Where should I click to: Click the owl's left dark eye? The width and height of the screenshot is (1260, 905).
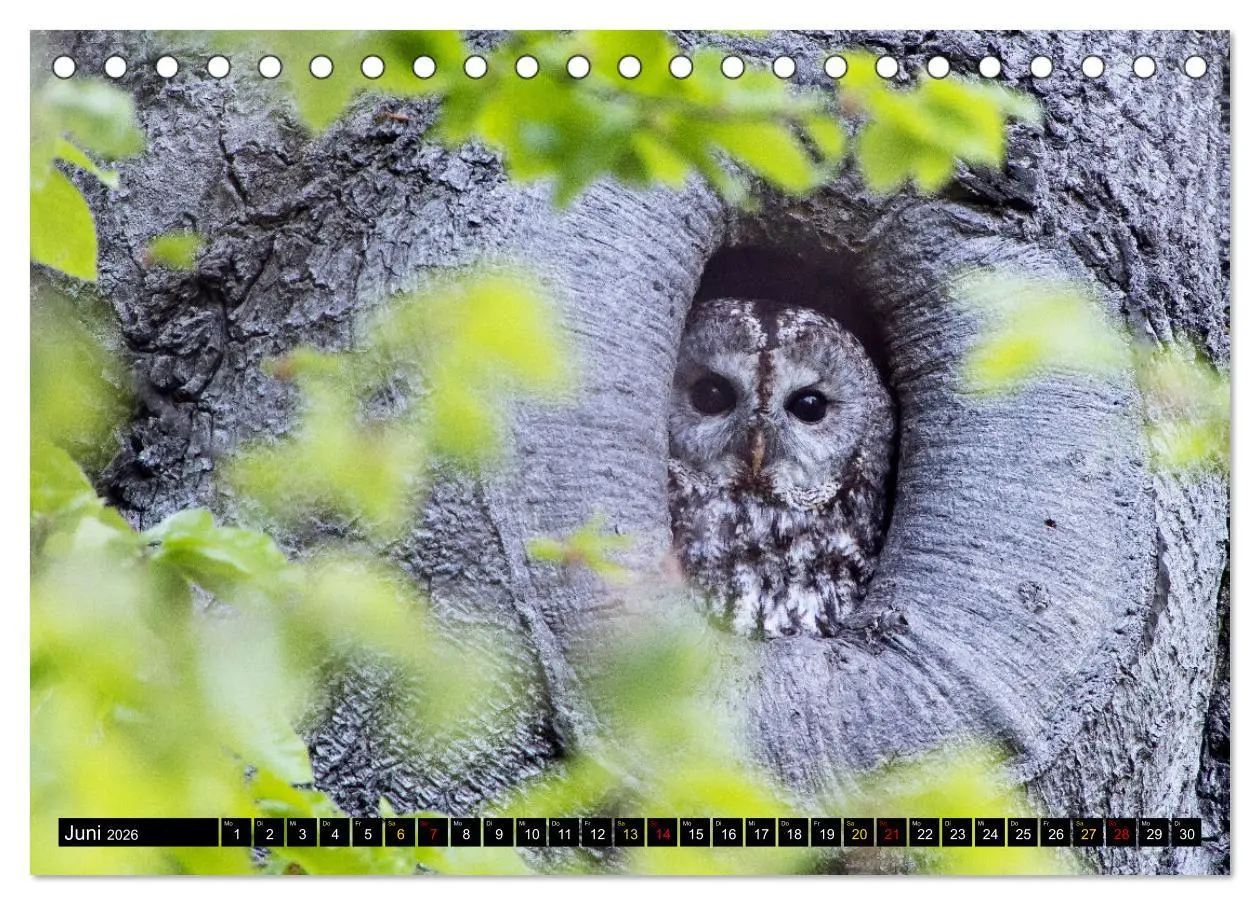point(712,395)
